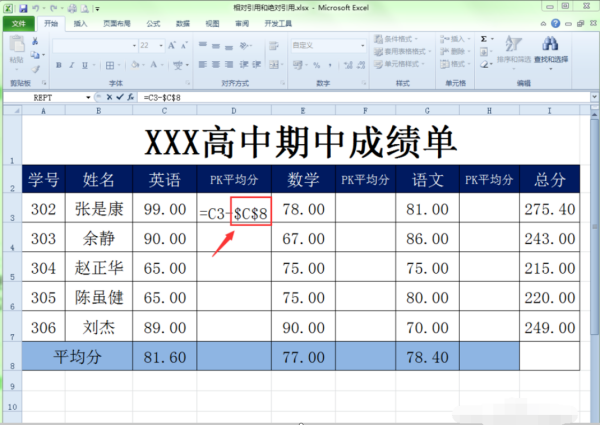Open Insert Function (fx) dialog
The height and width of the screenshot is (425, 600).
[x=131, y=97]
